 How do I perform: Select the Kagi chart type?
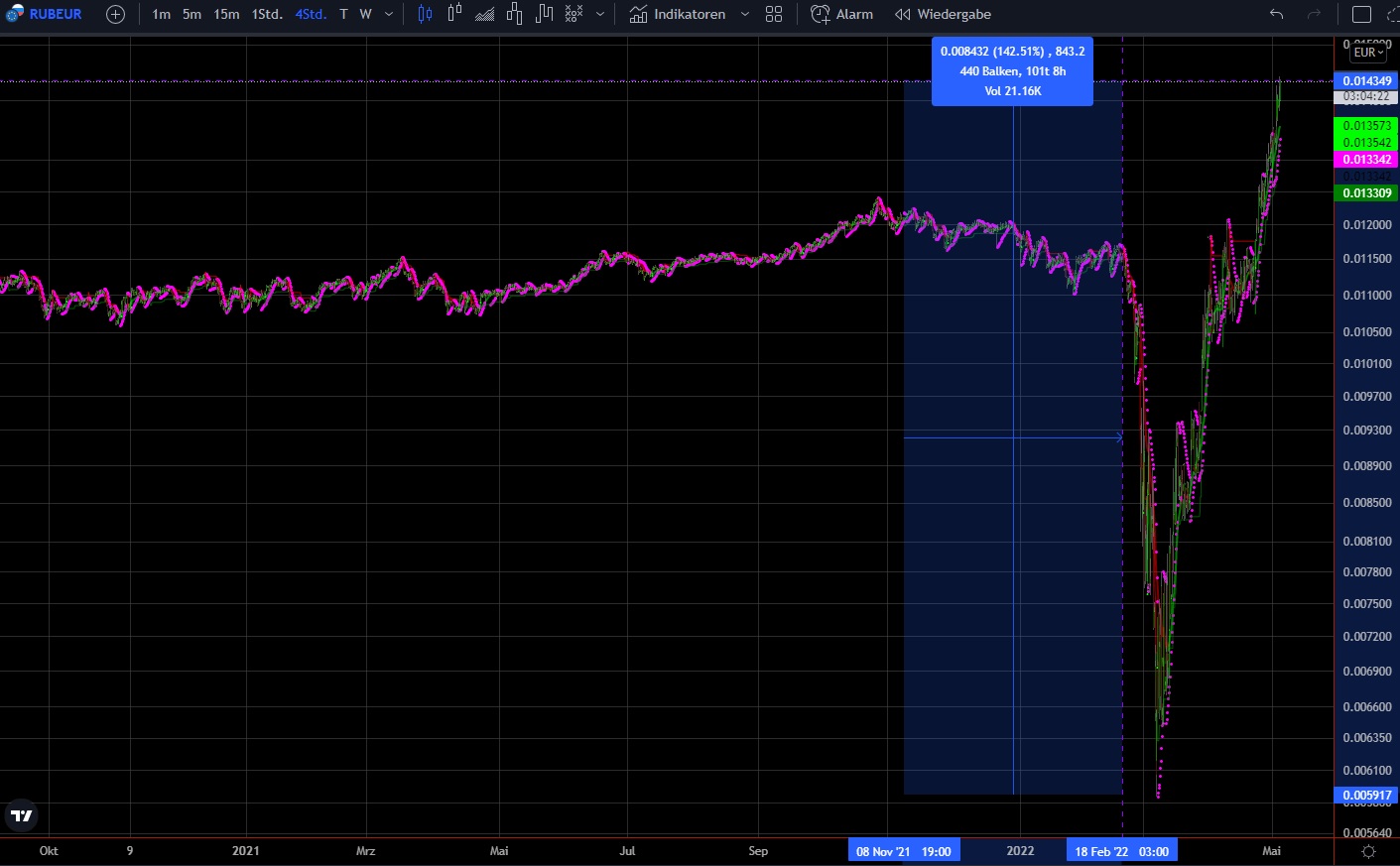544,14
